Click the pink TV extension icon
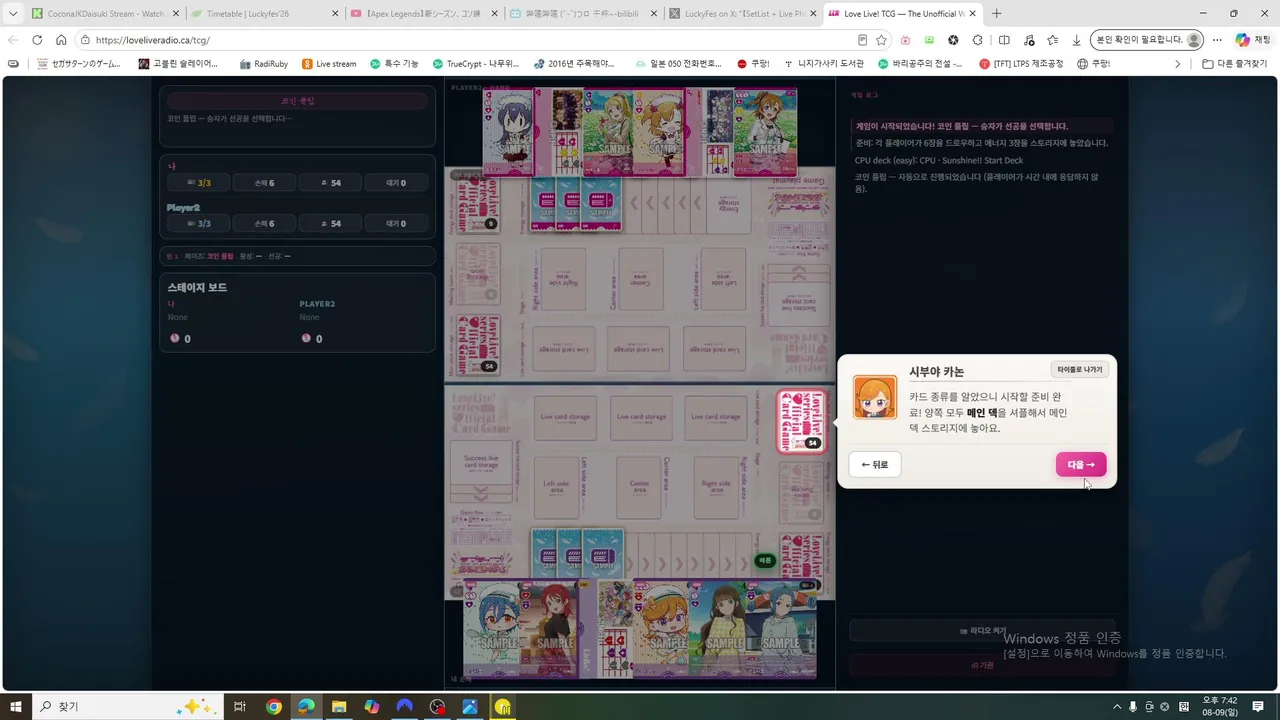This screenshot has width=1280, height=720. pos(905,40)
